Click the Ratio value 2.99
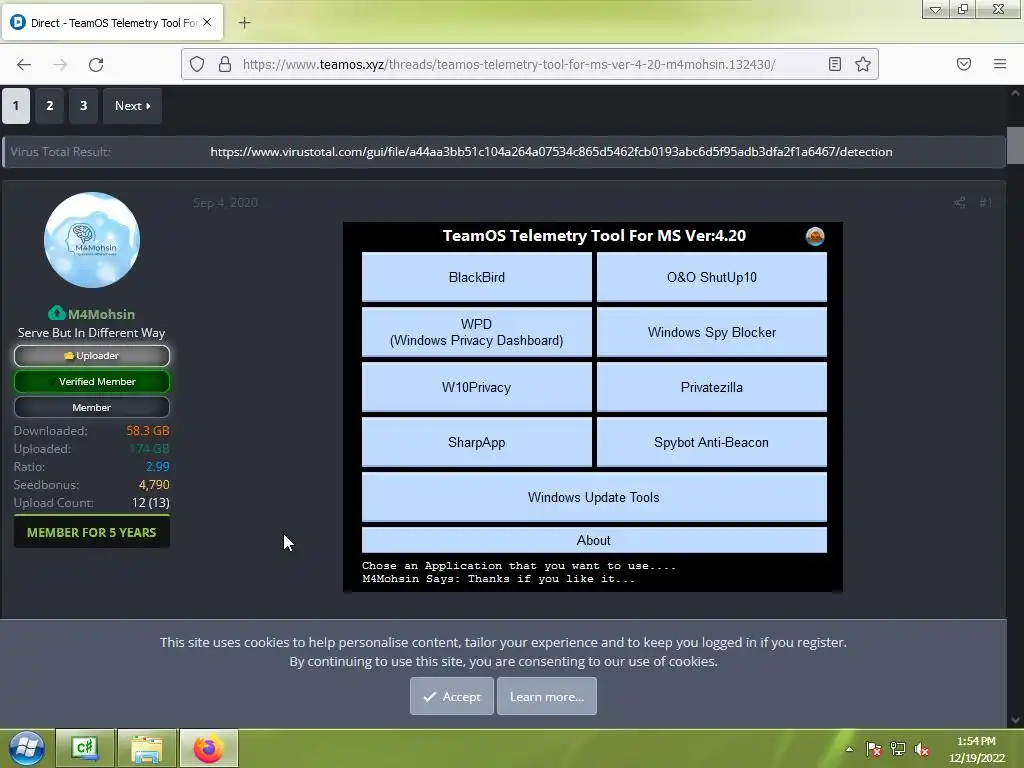 (157, 466)
